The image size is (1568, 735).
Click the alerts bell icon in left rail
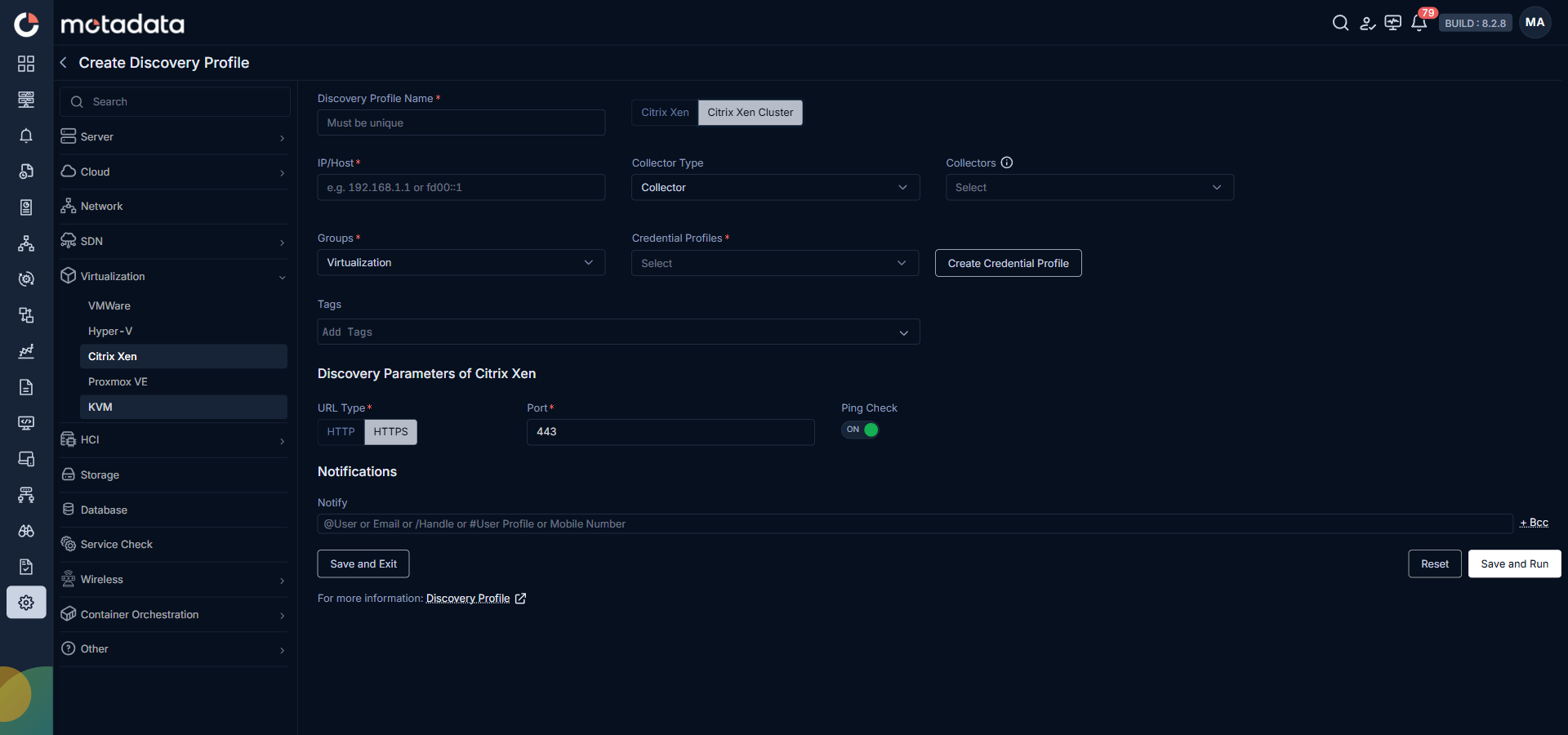[26, 136]
